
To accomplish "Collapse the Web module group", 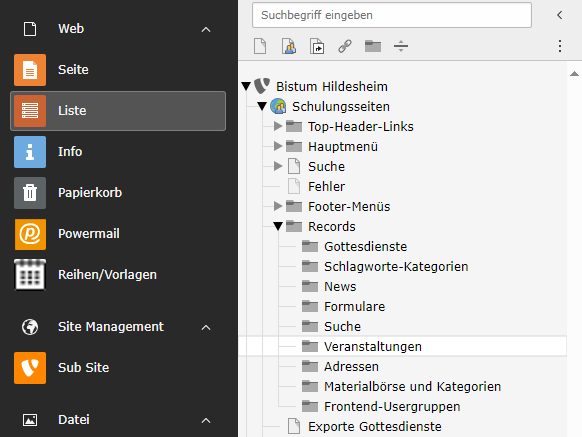I will (206, 29).
